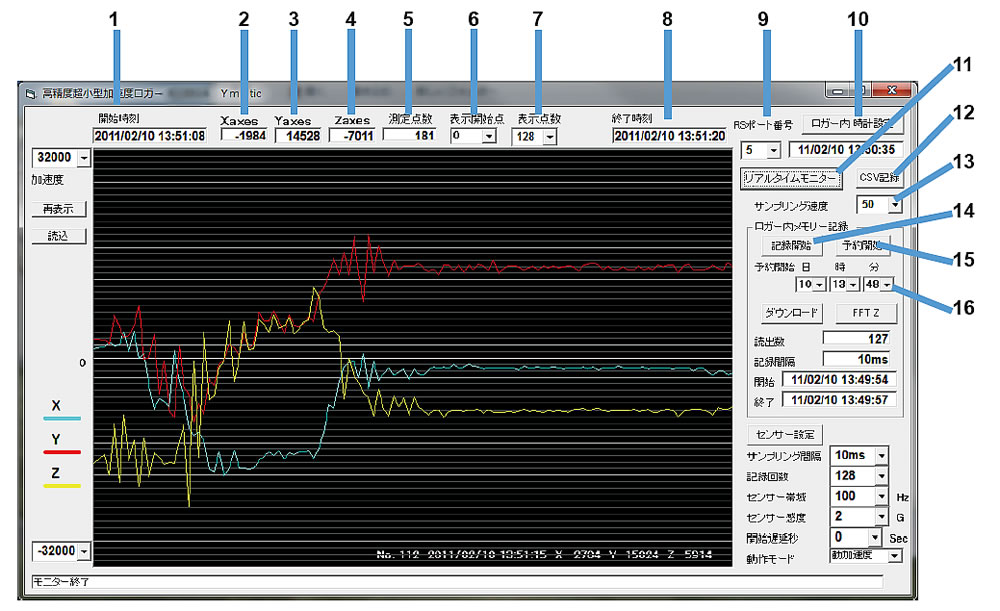This screenshot has height=611, width=1000.
Task: Open the センサー感度 dropdown
Action: (881, 516)
